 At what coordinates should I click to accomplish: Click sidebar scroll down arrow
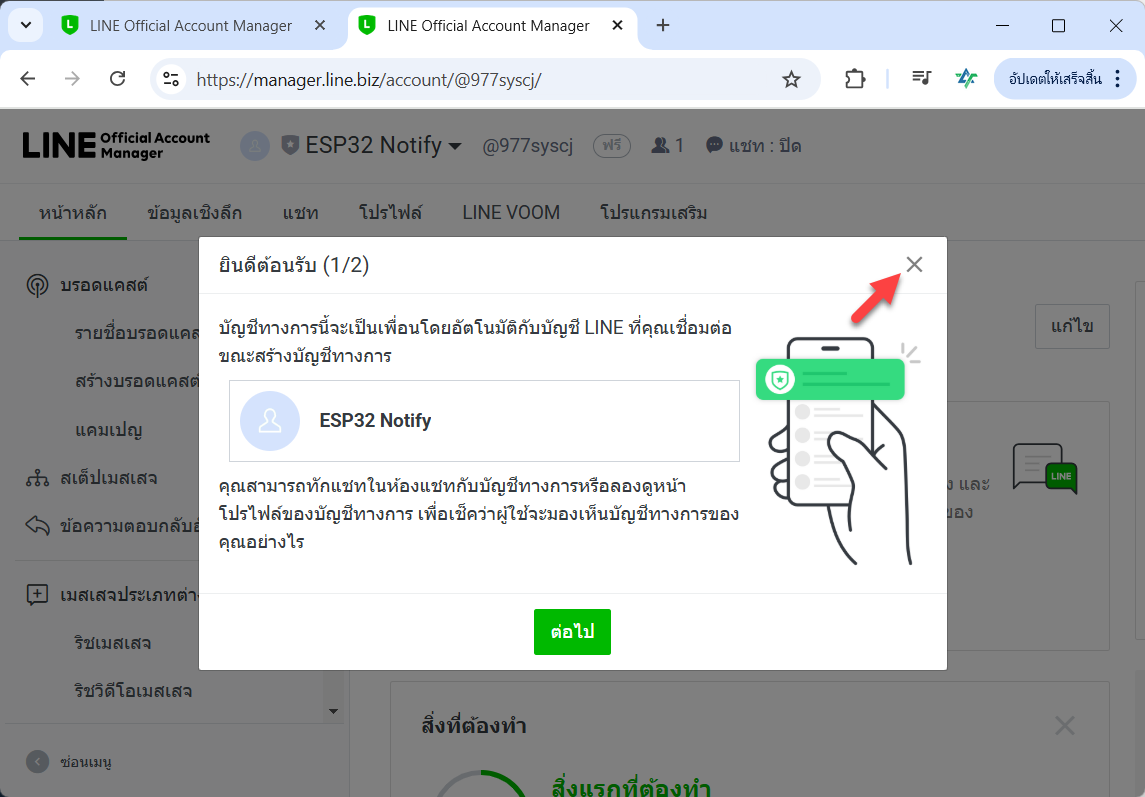click(x=334, y=712)
